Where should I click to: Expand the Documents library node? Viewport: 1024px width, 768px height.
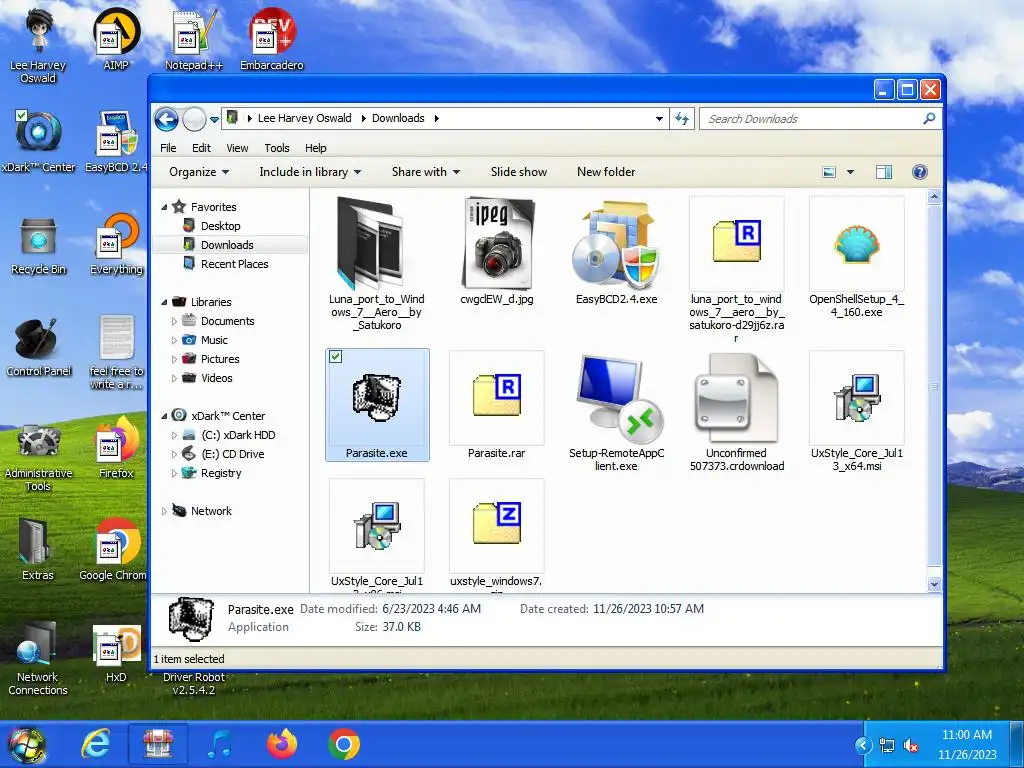pos(174,321)
